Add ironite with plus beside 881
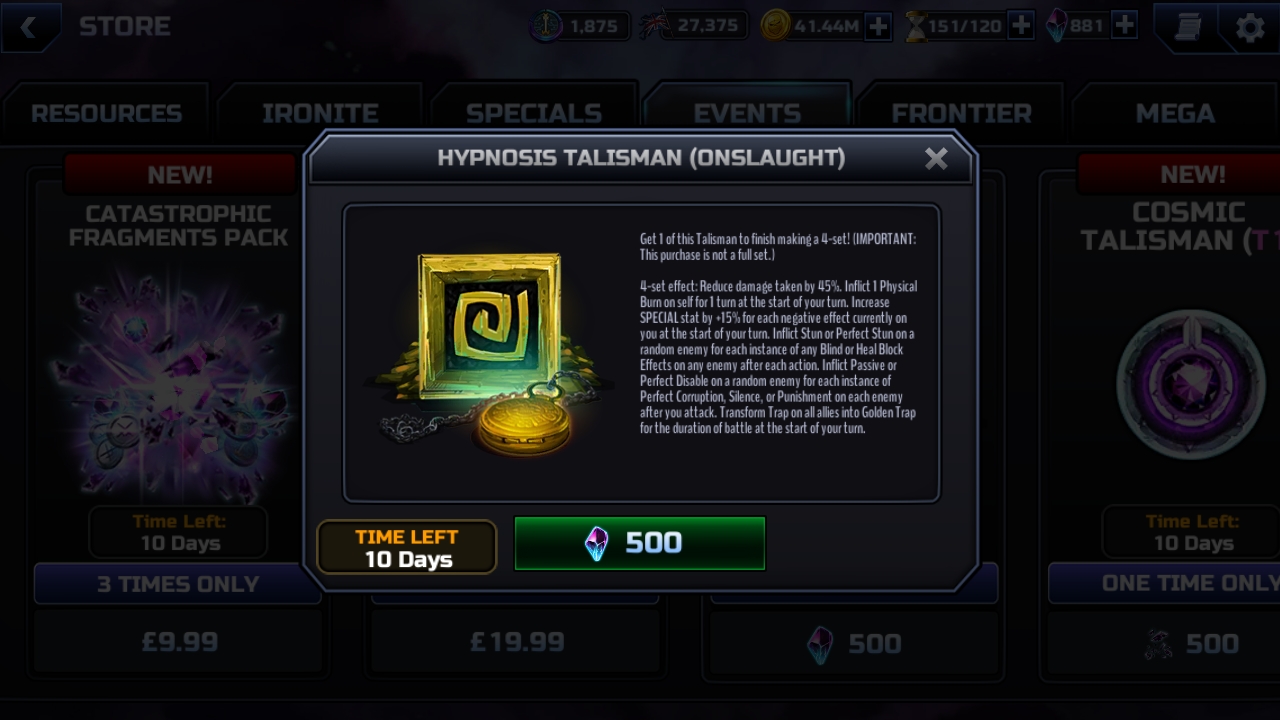This screenshot has width=1280, height=720. point(1124,26)
